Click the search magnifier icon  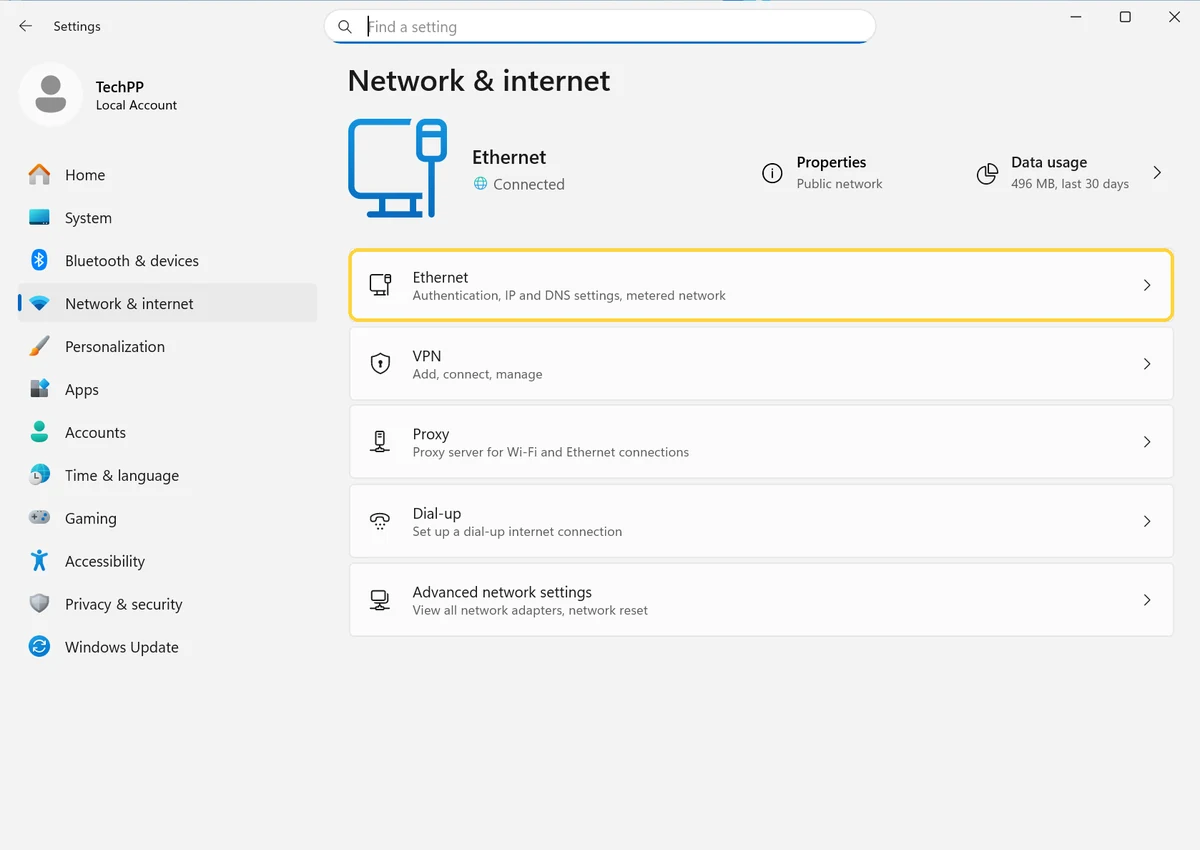345,27
